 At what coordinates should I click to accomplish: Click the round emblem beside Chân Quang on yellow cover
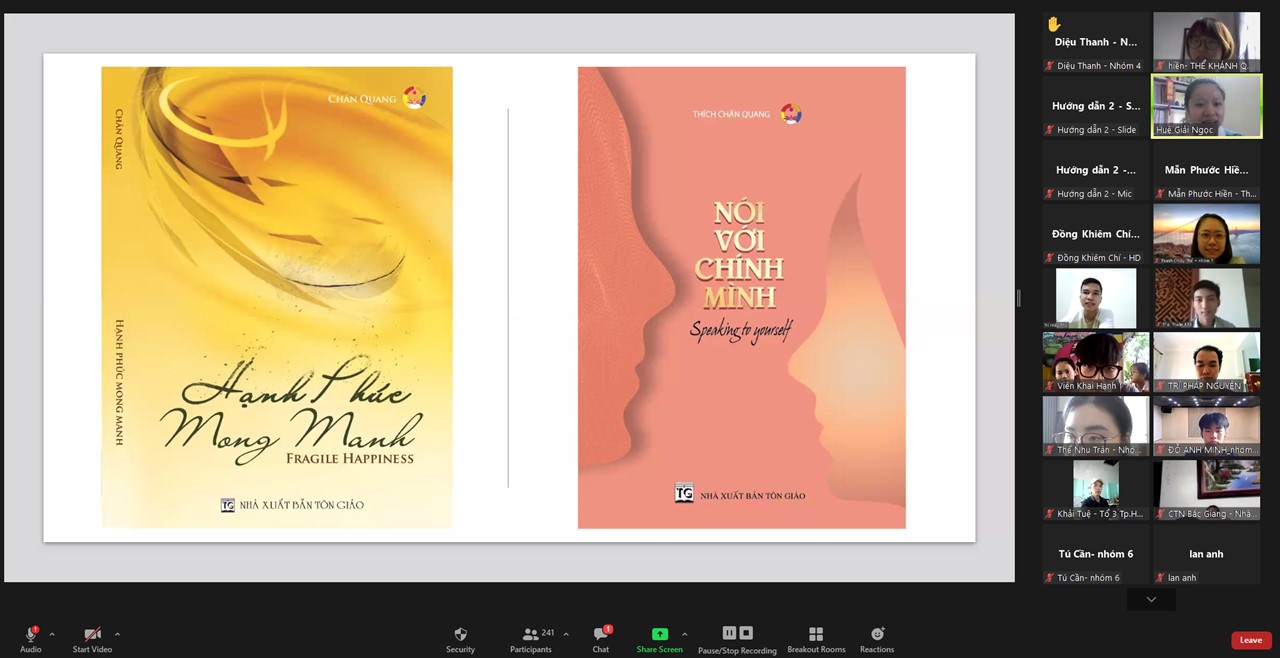(414, 98)
